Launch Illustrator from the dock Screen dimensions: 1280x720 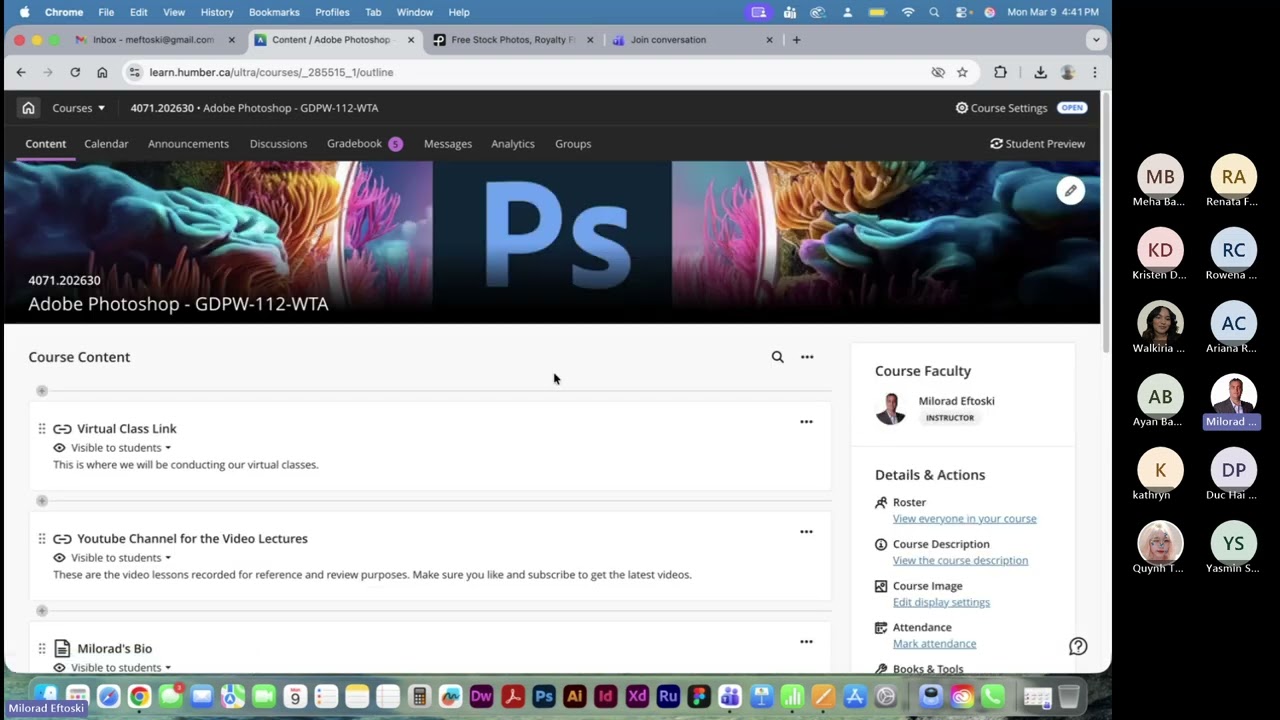click(575, 696)
